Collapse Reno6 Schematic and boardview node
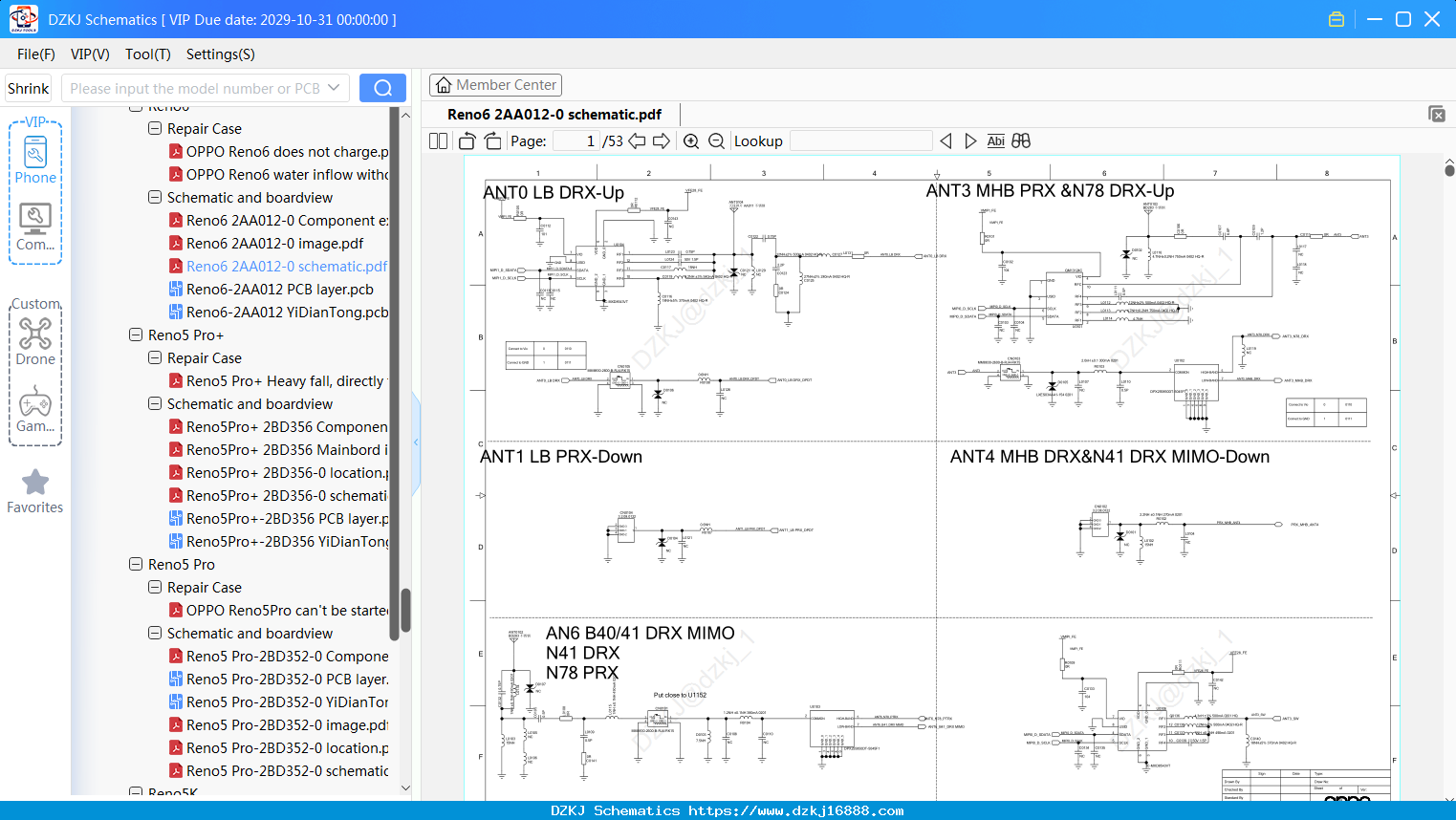This screenshot has width=1456, height=820. coord(155,197)
